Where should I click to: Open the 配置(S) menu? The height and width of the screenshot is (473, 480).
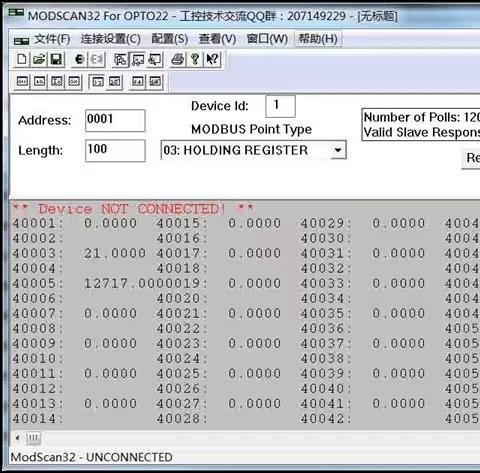coord(170,39)
